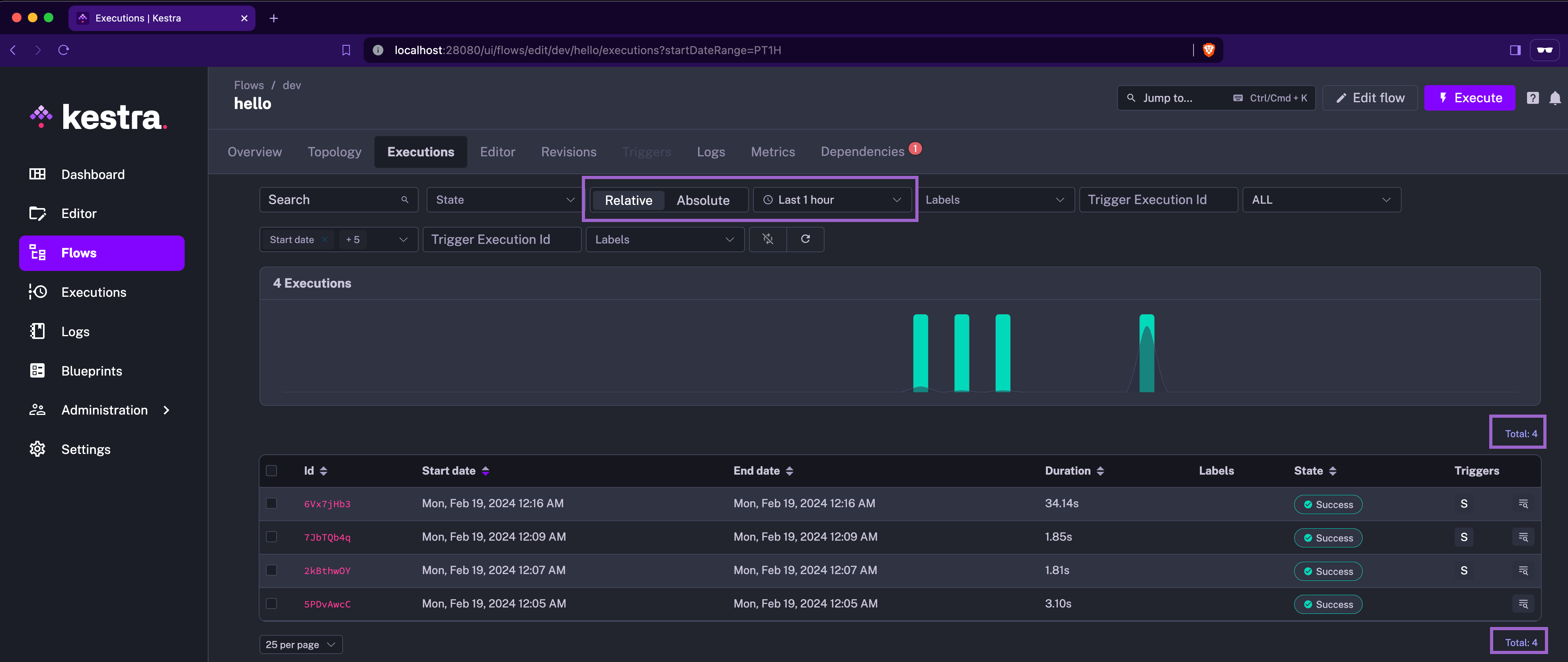Click the help question mark icon
This screenshot has height=662, width=1568.
coord(1533,98)
